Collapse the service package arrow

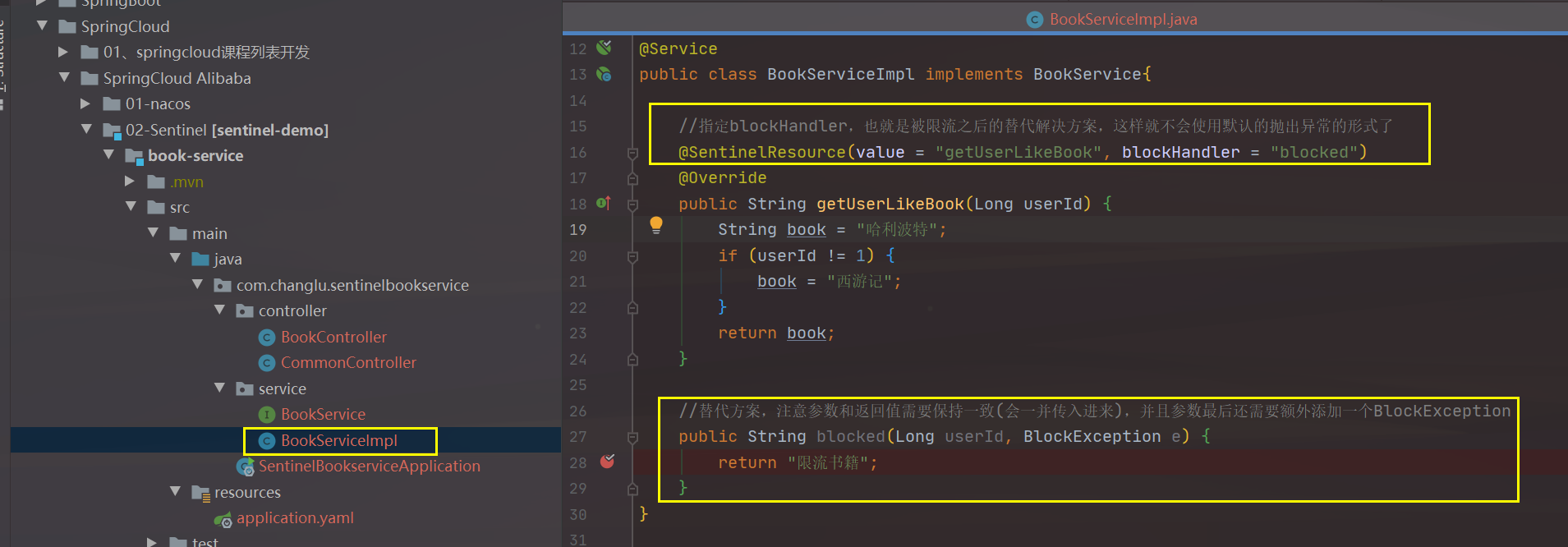click(219, 388)
